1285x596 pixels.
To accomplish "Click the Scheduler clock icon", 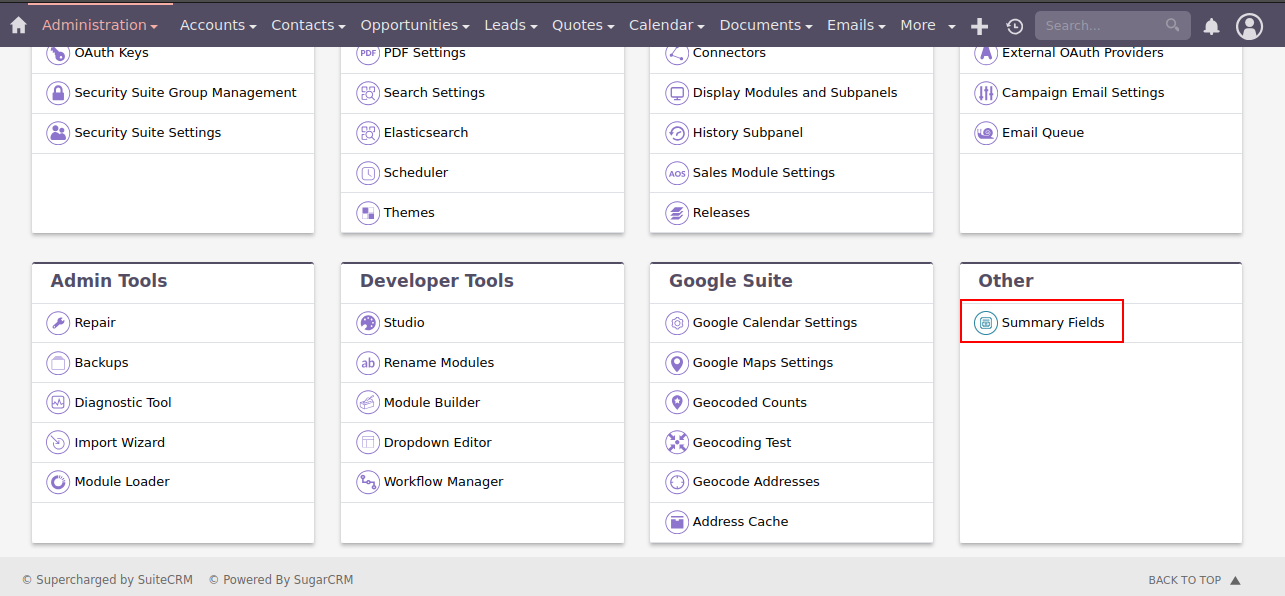I will click(x=368, y=173).
